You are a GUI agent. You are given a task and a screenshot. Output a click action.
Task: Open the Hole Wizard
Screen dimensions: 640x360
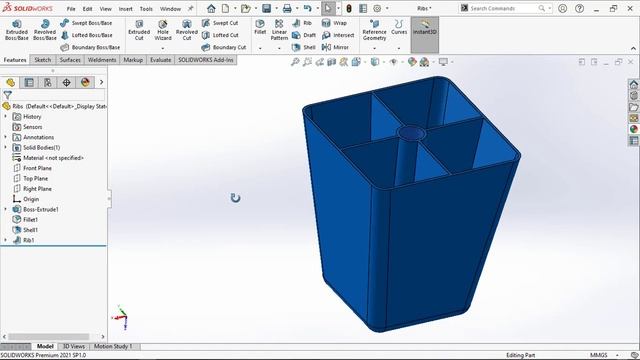click(x=163, y=30)
